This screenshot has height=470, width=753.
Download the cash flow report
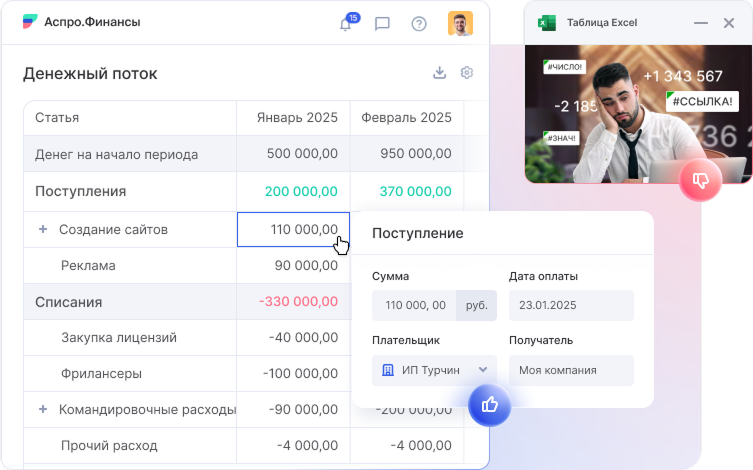tap(439, 73)
